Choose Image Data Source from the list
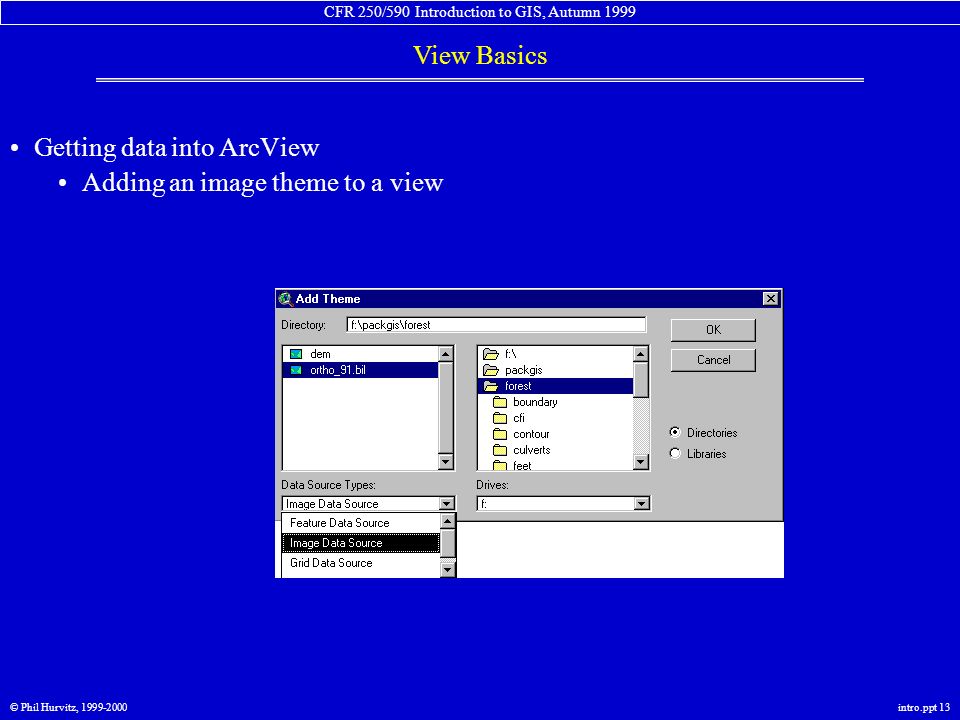Viewport: 960px width, 720px height. tap(361, 542)
